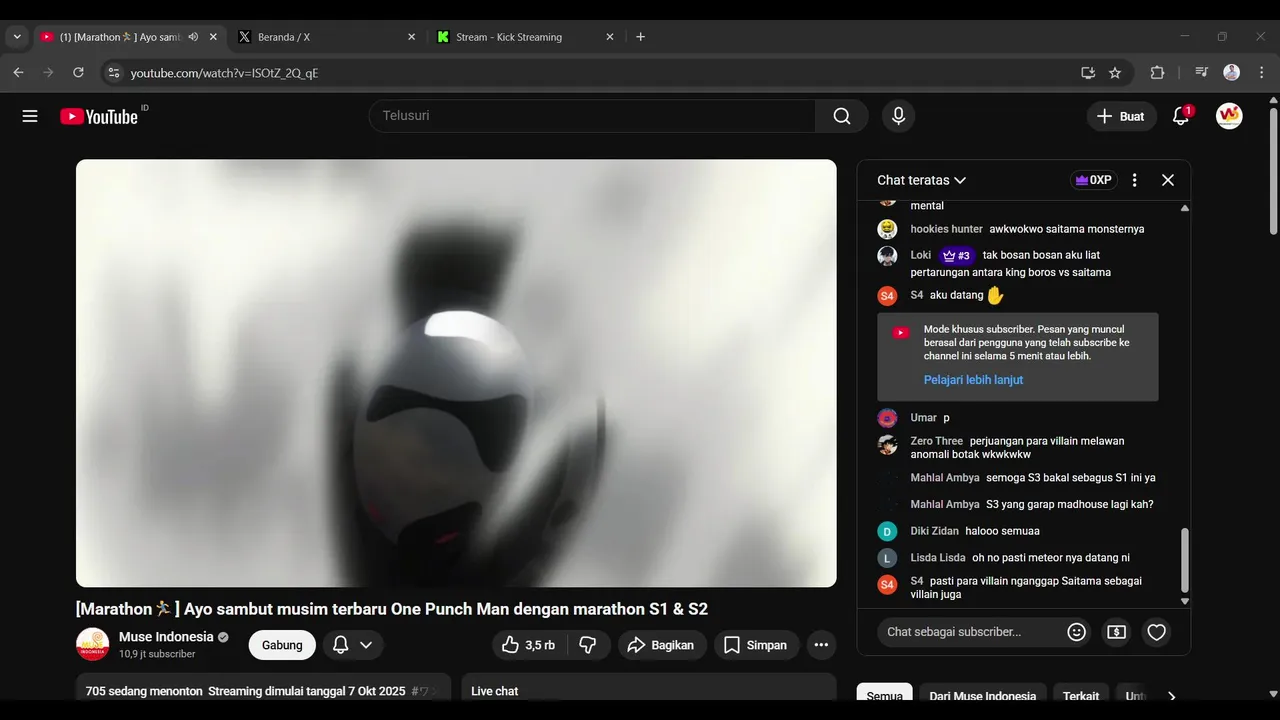Show more filter chips with right arrow
The height and width of the screenshot is (720, 1280).
tap(1172, 696)
